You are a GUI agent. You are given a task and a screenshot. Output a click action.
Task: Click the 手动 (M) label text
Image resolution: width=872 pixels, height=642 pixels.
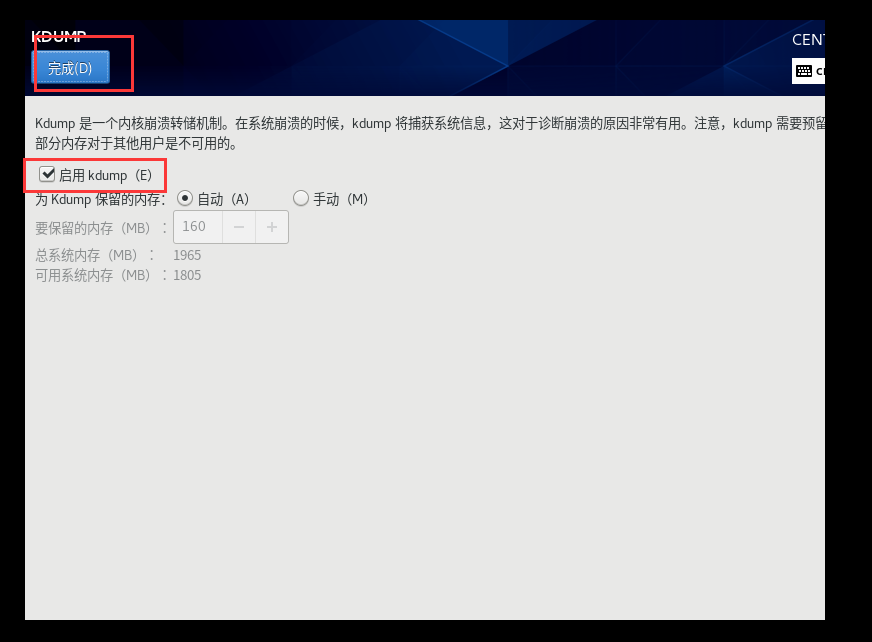[x=340, y=199]
